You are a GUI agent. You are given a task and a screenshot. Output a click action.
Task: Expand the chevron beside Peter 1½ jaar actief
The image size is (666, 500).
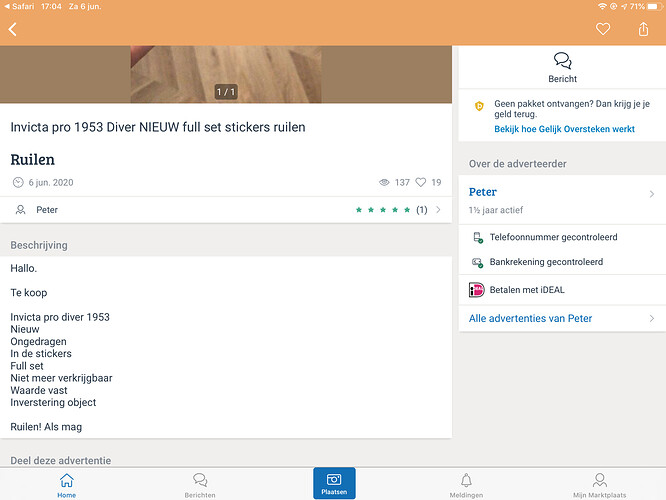(652, 194)
